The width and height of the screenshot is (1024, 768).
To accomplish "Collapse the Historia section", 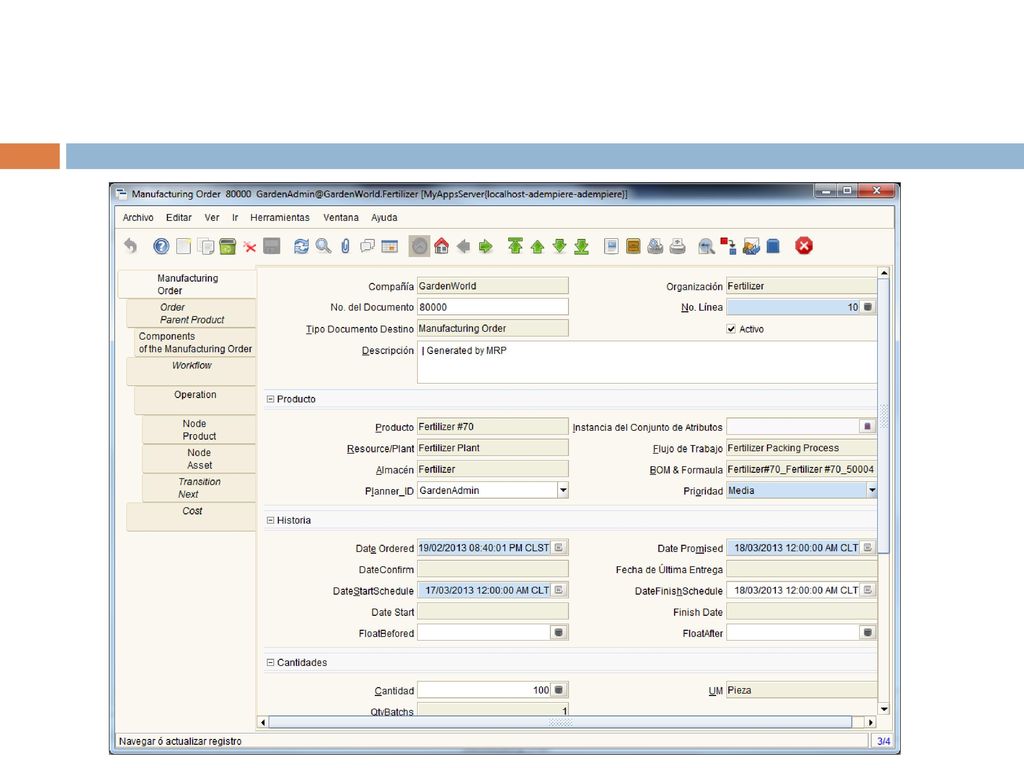I will tap(270, 520).
